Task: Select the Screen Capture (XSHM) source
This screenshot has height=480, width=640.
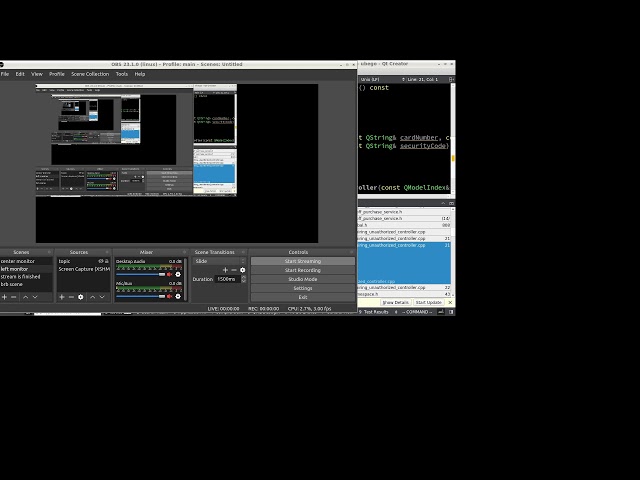Action: pyautogui.click(x=84, y=269)
